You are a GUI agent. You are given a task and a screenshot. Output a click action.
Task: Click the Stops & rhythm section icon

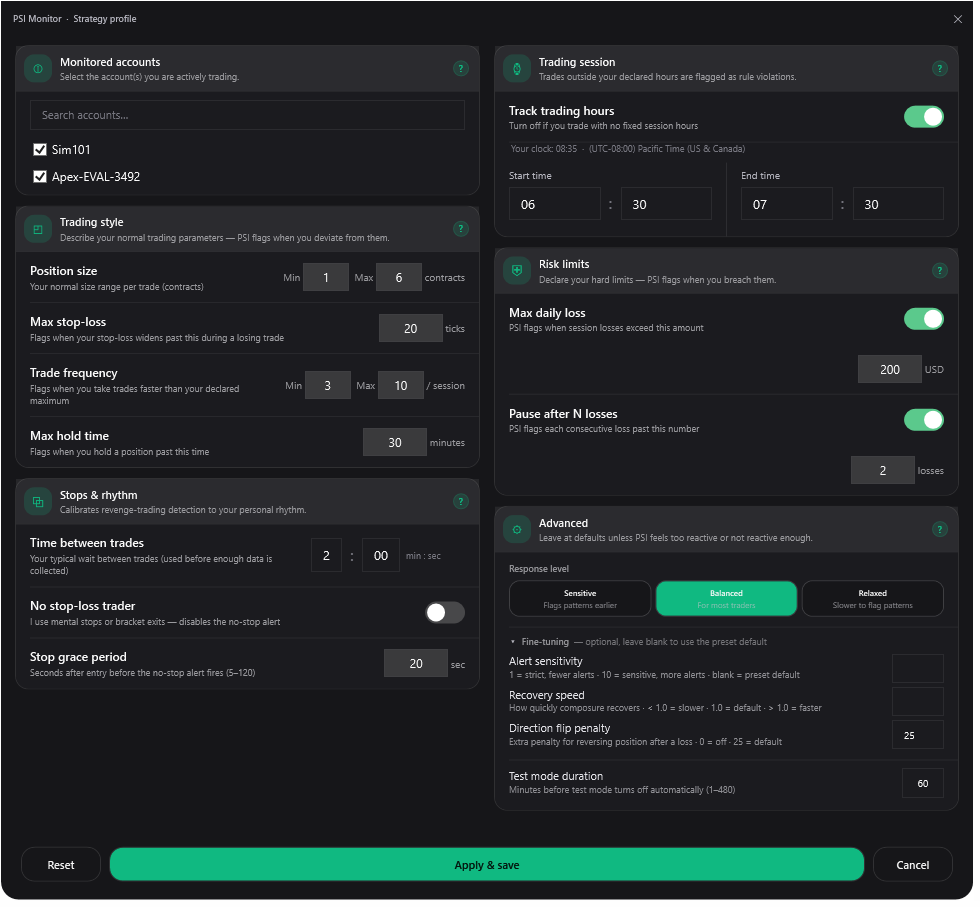point(38,504)
